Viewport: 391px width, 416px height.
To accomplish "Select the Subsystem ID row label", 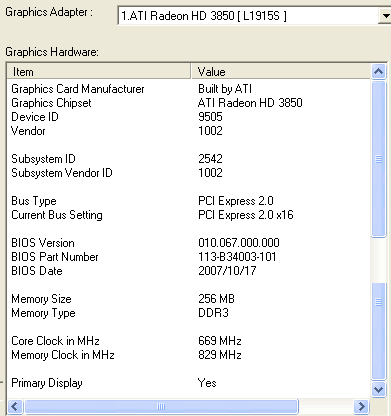I will point(43,159).
